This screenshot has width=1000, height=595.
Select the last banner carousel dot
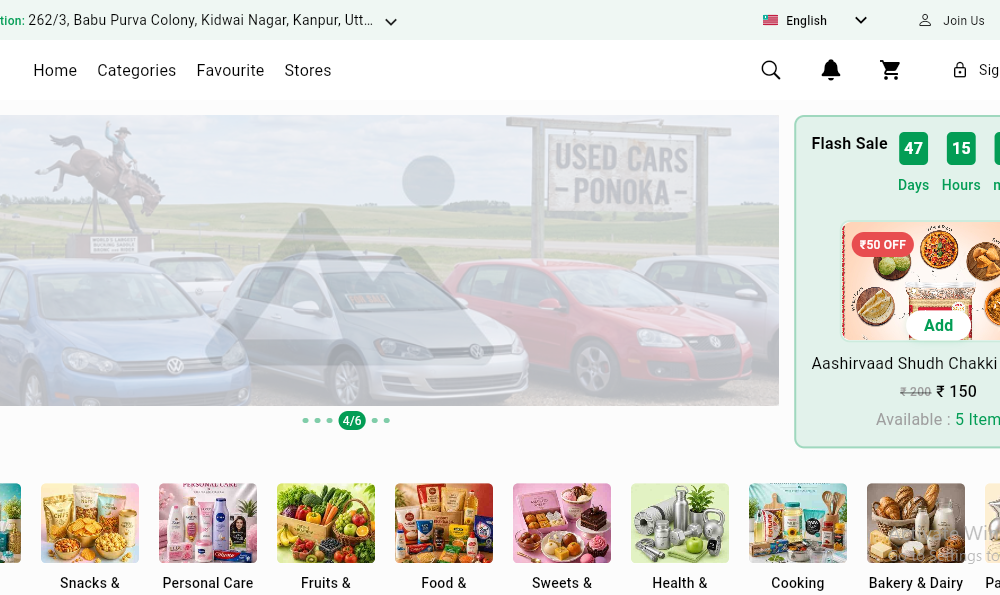pos(386,420)
